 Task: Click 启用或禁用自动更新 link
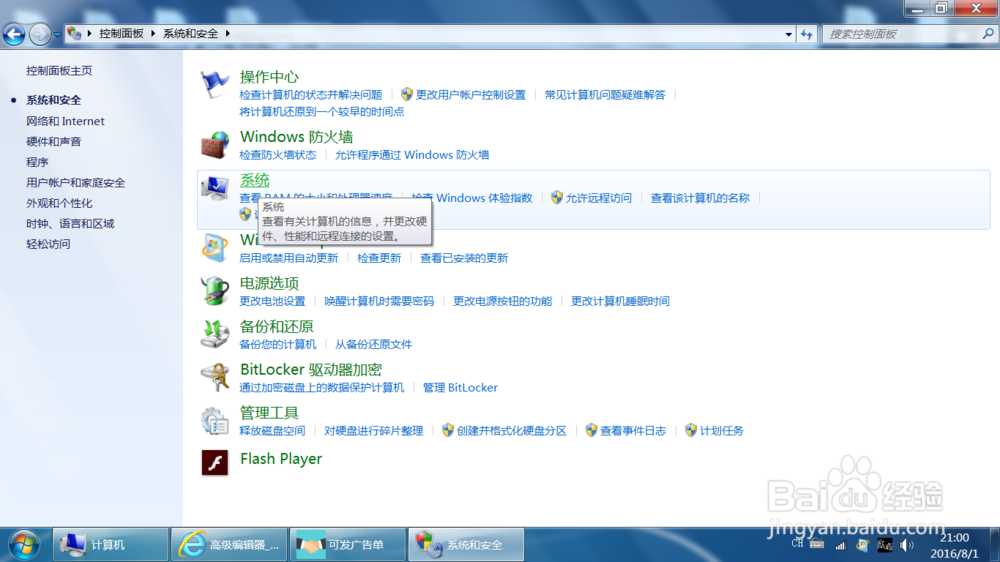[288, 258]
